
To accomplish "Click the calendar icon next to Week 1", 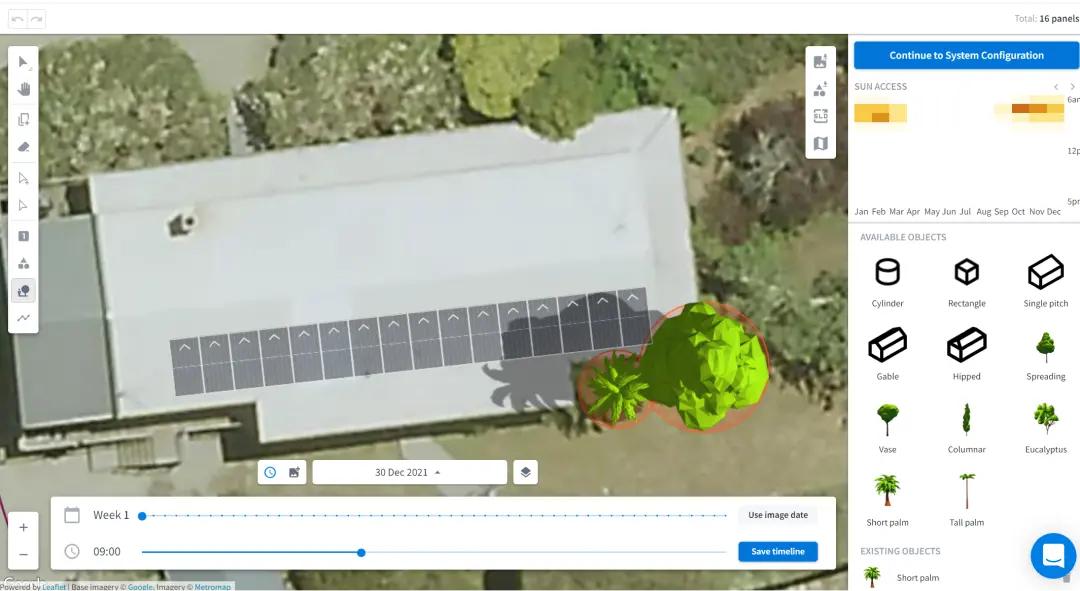I will [x=72, y=515].
